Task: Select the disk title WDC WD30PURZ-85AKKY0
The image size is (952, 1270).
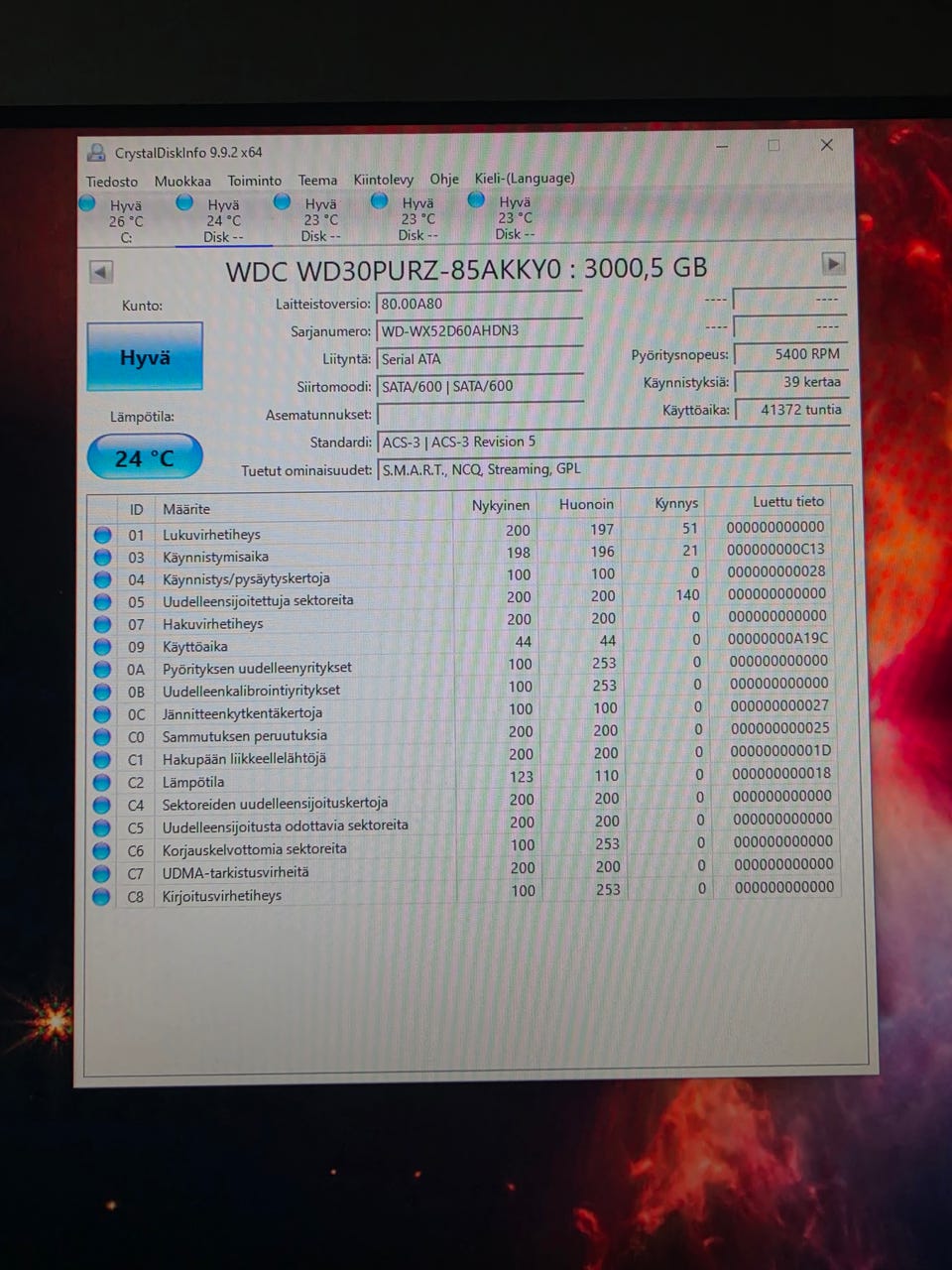Action: pos(393,270)
